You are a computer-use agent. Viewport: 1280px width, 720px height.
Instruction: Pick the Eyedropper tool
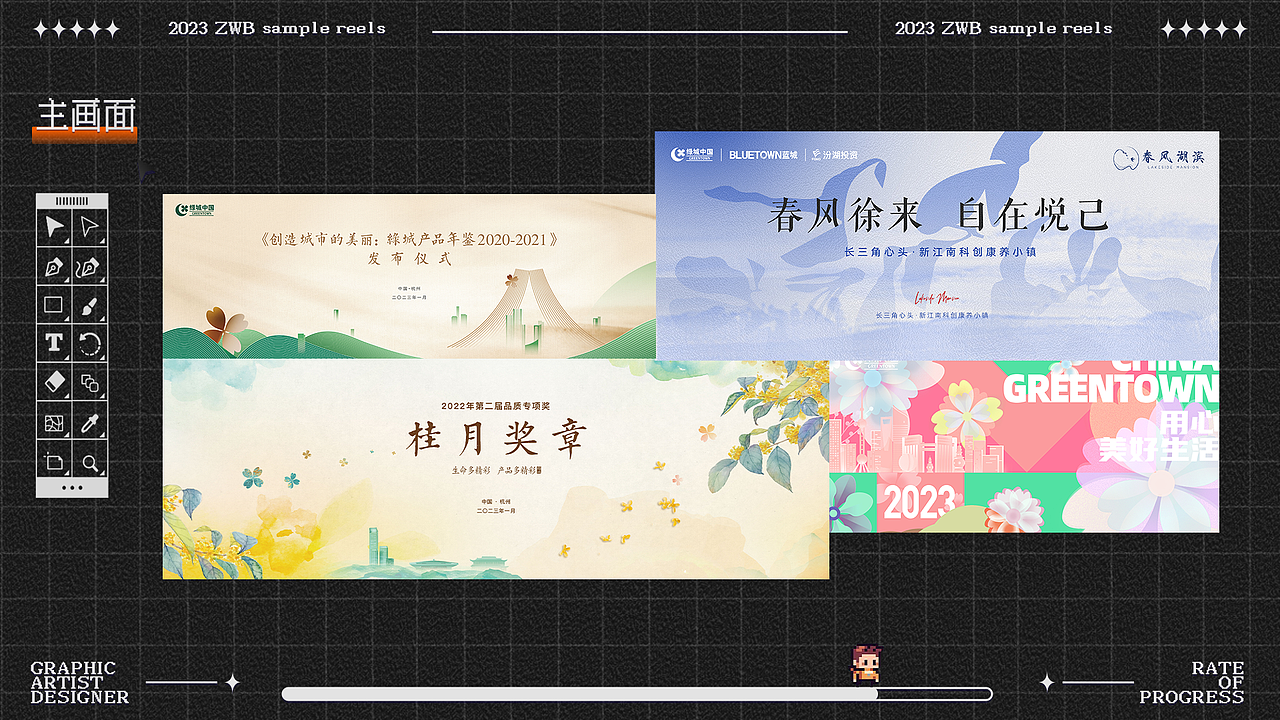pos(90,422)
